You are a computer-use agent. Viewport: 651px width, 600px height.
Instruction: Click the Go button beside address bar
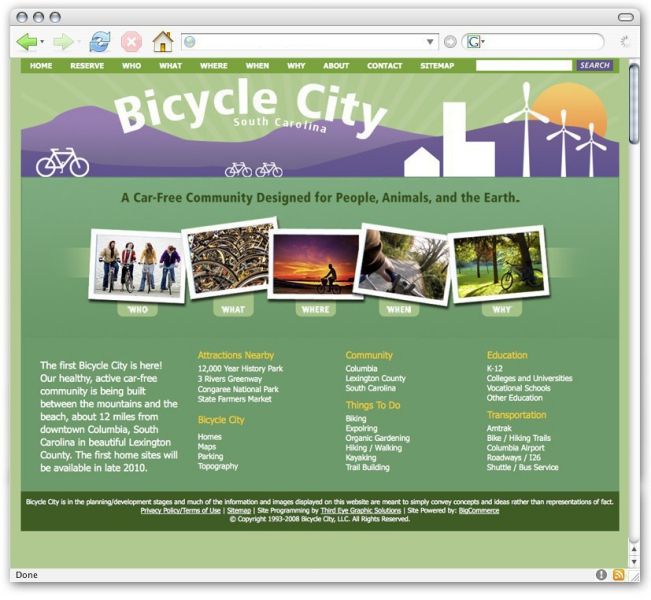pyautogui.click(x=450, y=42)
